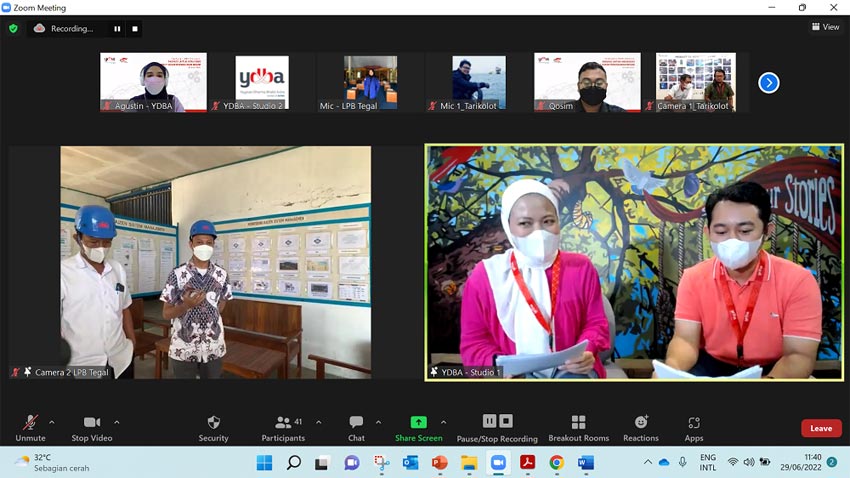Click the green Share Screen icon
This screenshot has height=478, width=850.
coord(418,422)
